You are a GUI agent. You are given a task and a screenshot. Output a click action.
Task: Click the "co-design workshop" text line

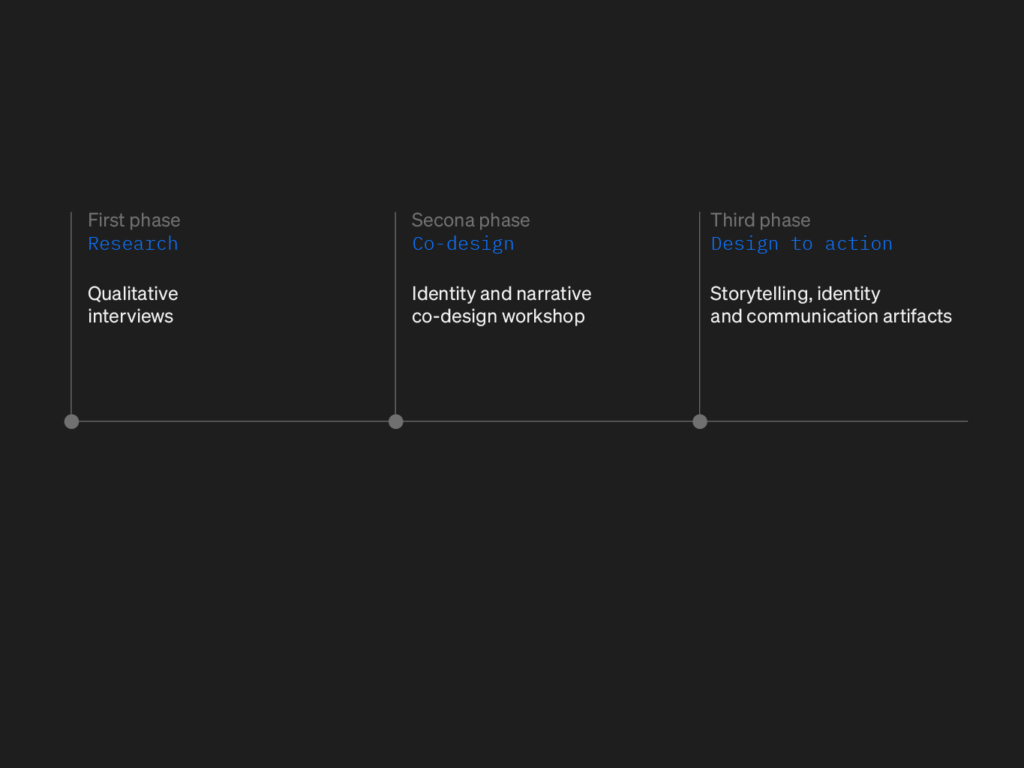(x=498, y=317)
